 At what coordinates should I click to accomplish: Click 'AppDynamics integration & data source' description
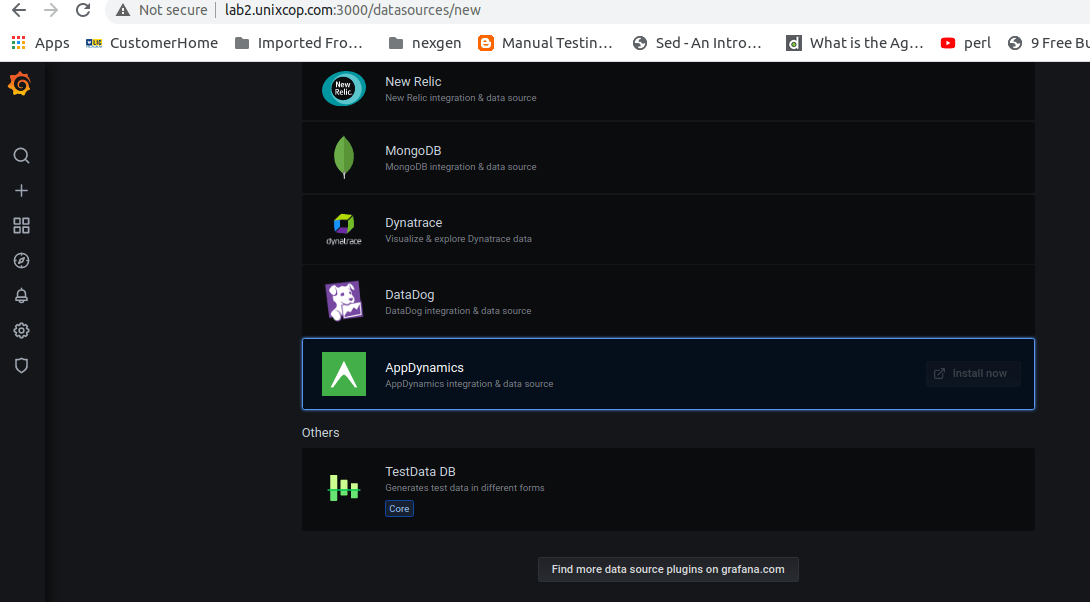(469, 384)
